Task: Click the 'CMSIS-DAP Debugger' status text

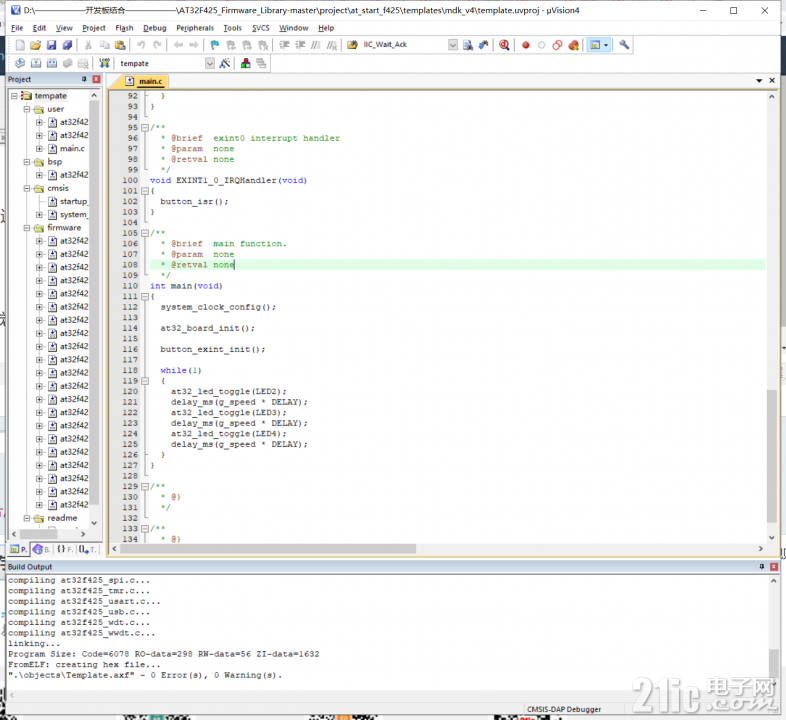Action: (x=564, y=709)
